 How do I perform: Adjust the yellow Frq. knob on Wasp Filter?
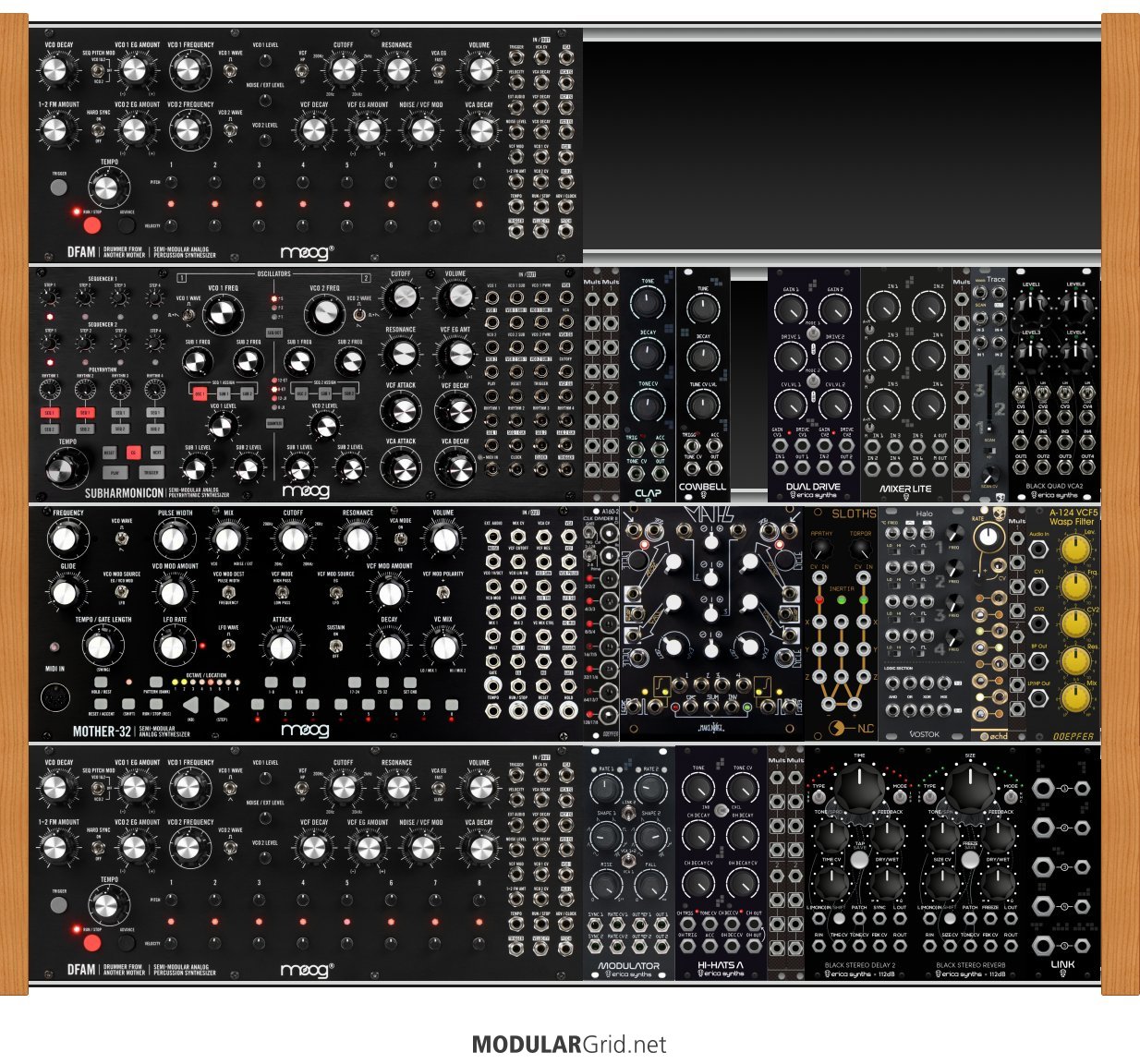click(x=1073, y=586)
